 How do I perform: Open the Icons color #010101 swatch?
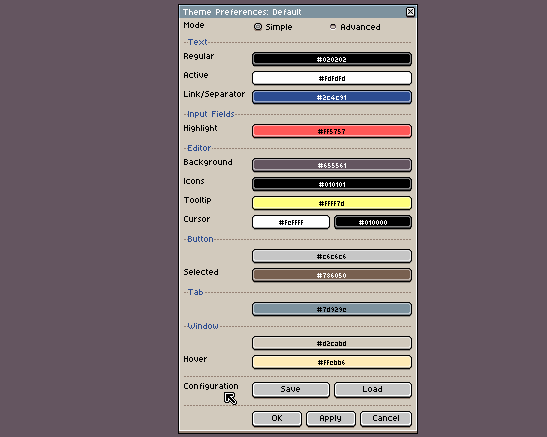[332, 184]
